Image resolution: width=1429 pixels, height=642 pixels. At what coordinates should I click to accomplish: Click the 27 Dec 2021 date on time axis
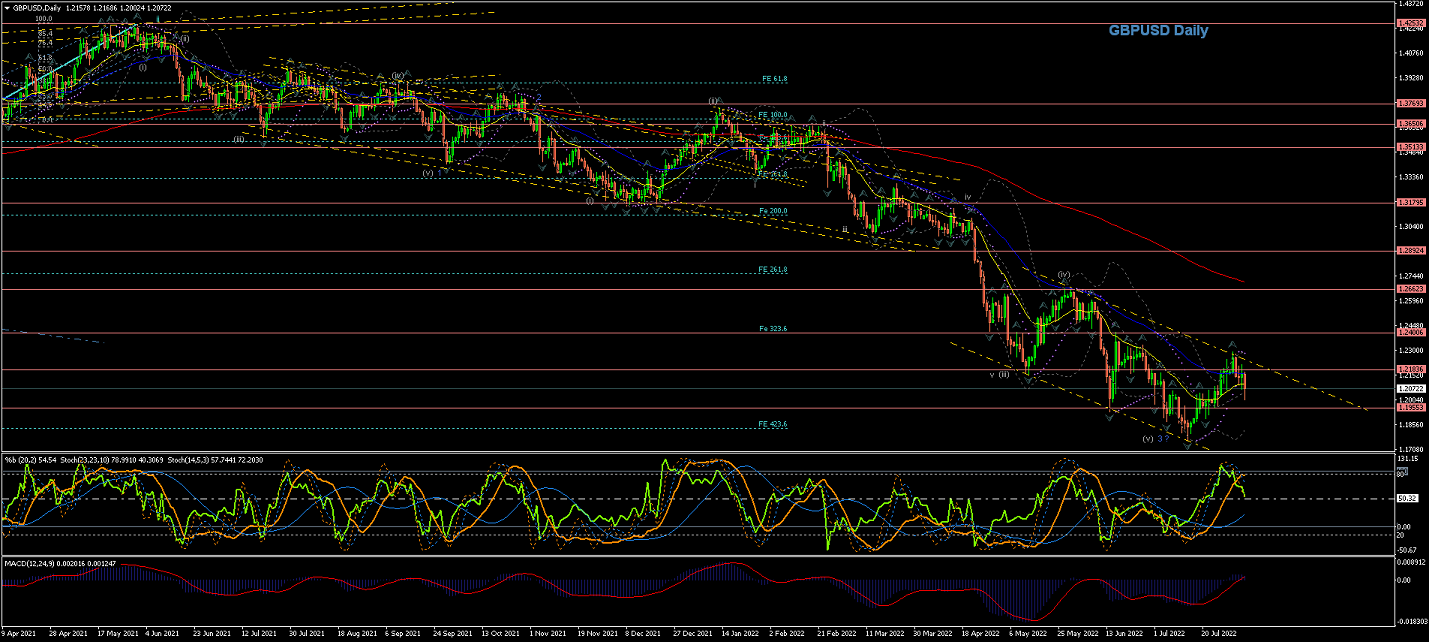pyautogui.click(x=692, y=634)
